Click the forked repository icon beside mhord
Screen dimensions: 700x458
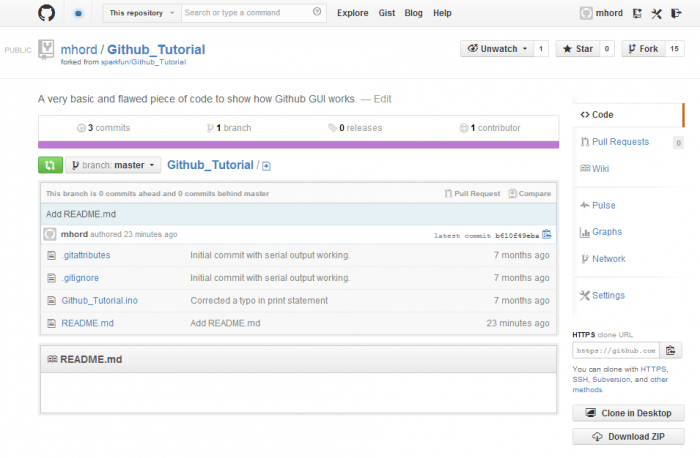[x=46, y=49]
